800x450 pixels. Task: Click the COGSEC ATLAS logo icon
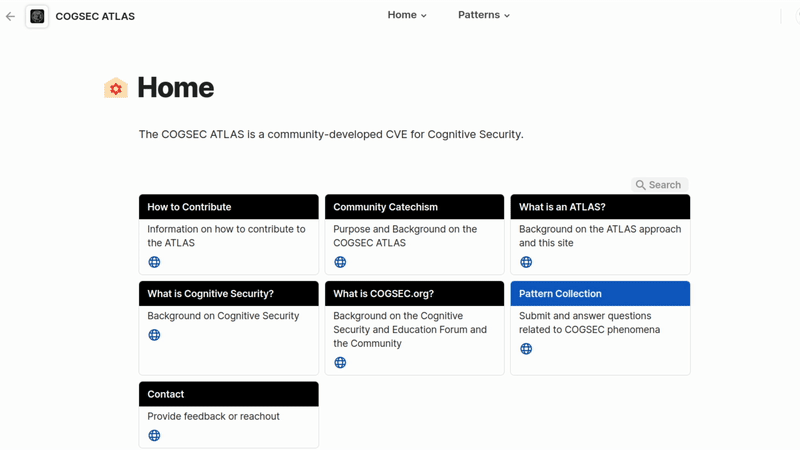click(37, 16)
